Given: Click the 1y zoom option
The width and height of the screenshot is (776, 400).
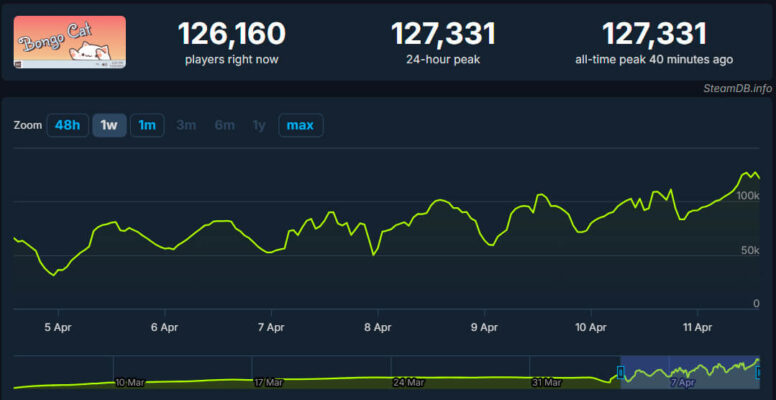Looking at the screenshot, I should click(x=259, y=125).
